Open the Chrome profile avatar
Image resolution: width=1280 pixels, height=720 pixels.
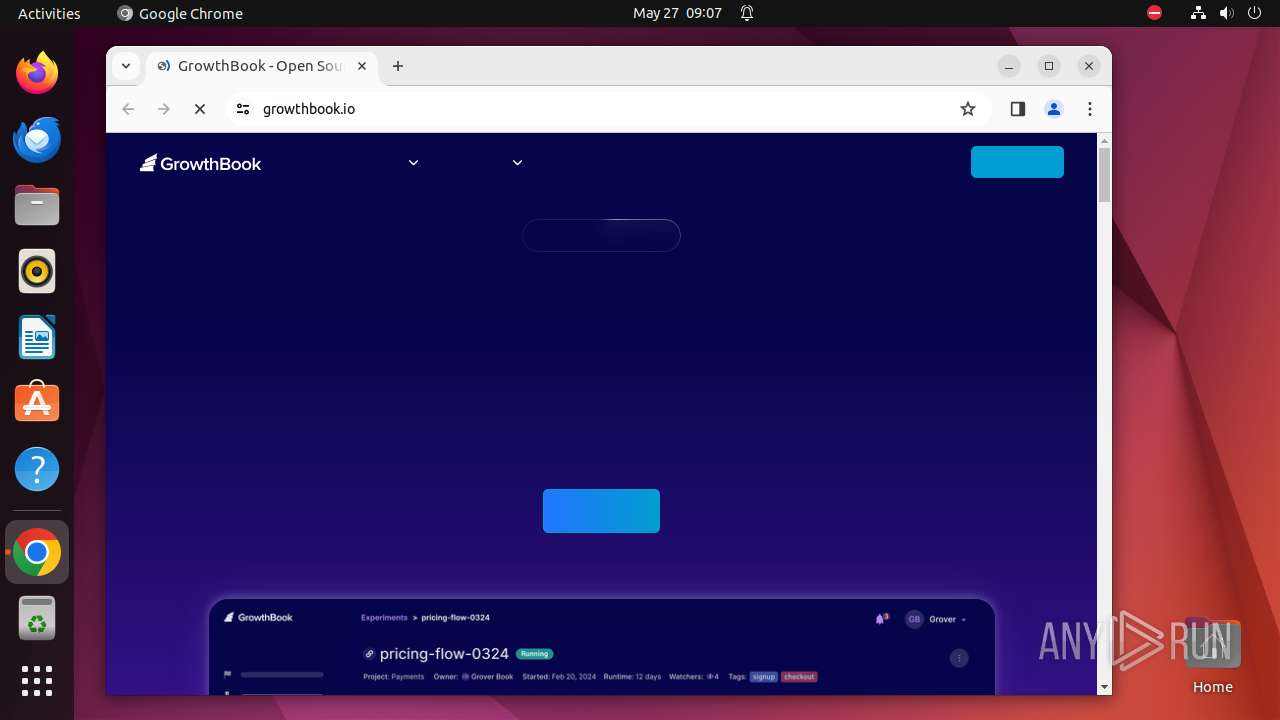point(1054,109)
